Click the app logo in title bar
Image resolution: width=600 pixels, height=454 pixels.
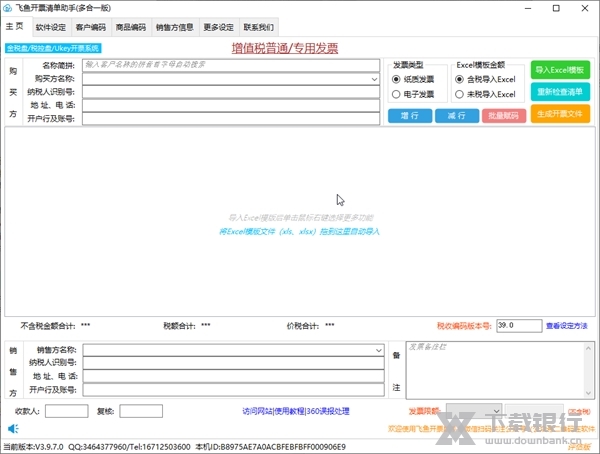(x=8, y=8)
